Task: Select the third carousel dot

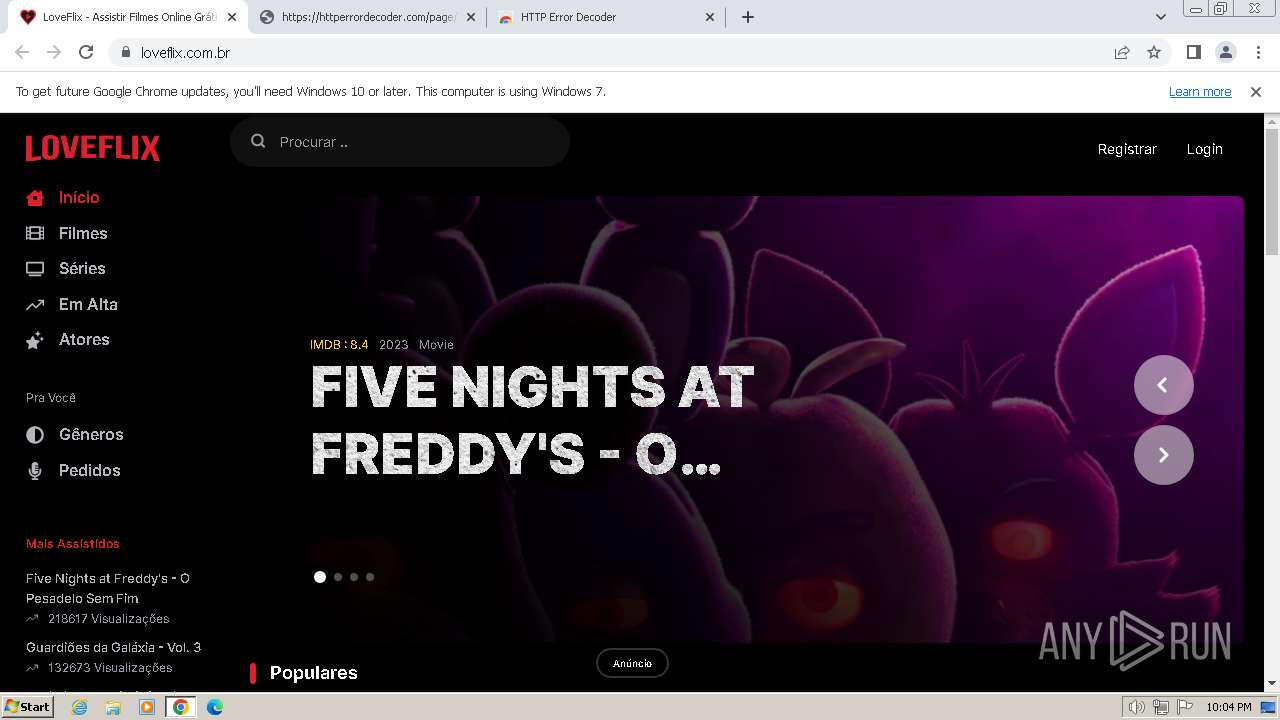Action: (354, 577)
